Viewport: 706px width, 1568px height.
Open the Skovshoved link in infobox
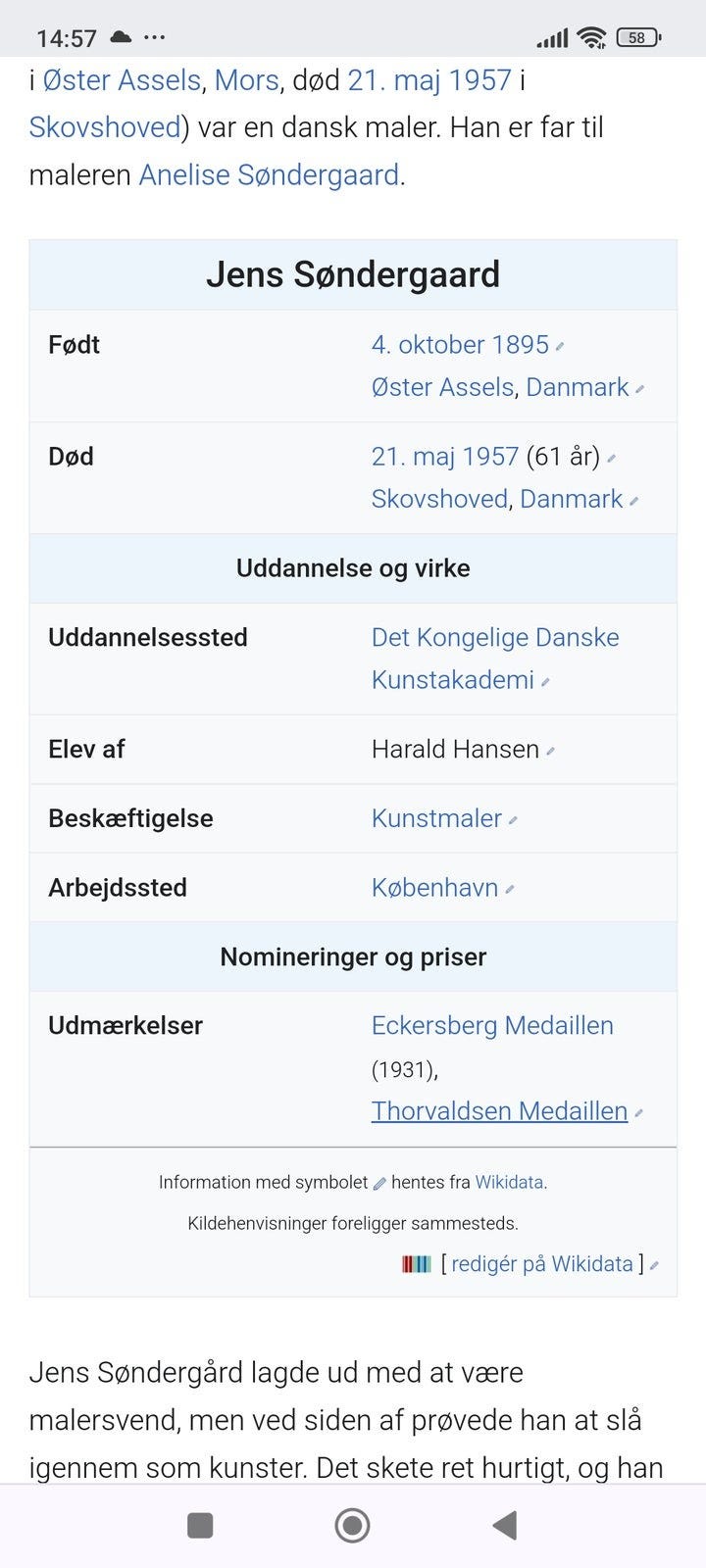pos(438,499)
